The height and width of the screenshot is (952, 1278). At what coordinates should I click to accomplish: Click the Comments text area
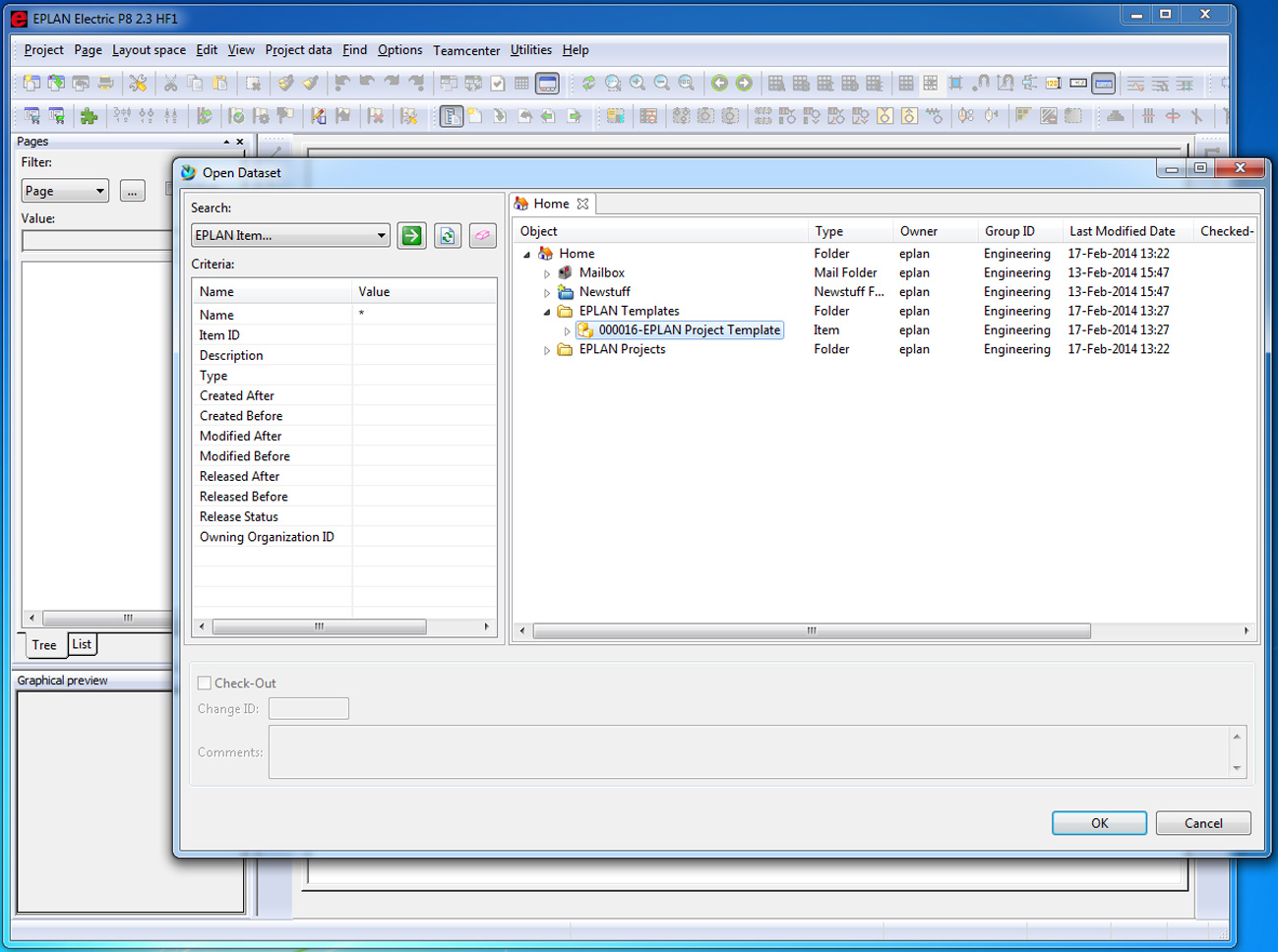(x=749, y=752)
